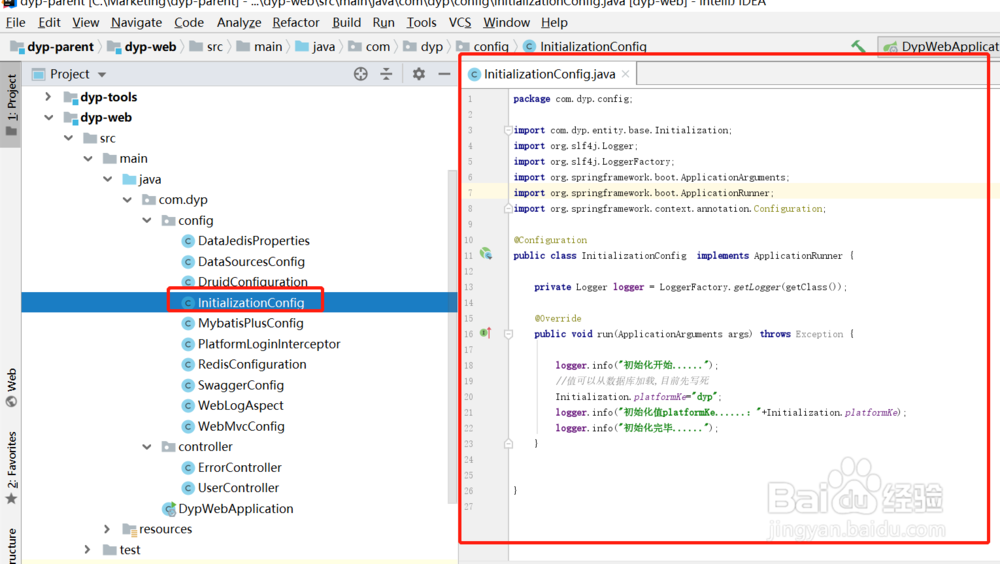Open the View menu

(x=85, y=22)
